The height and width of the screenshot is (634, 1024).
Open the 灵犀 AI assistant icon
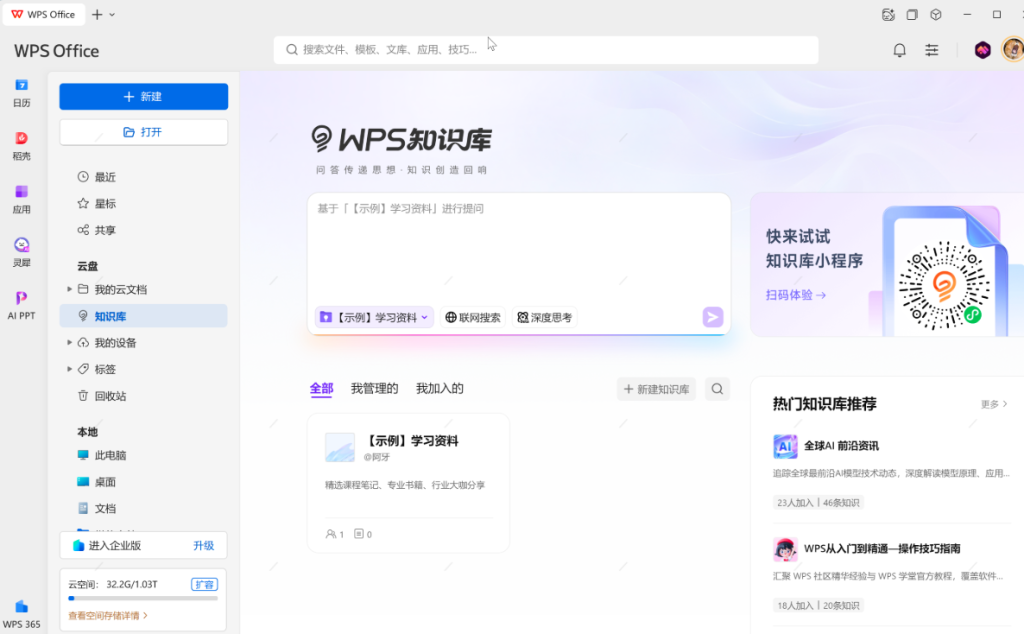pos(22,252)
